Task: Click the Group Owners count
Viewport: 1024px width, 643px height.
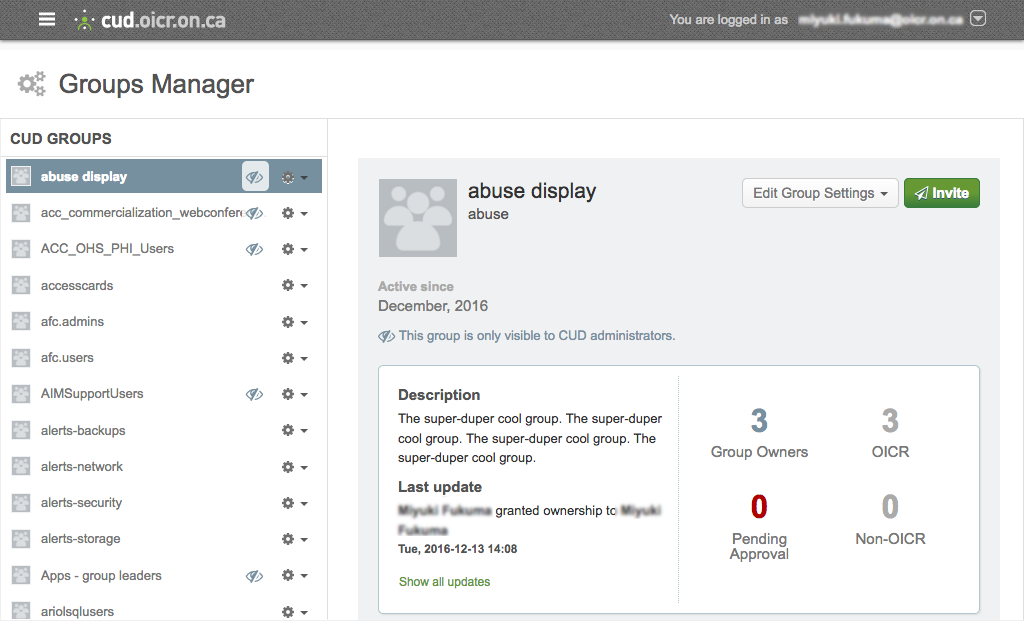Action: pyautogui.click(x=759, y=421)
